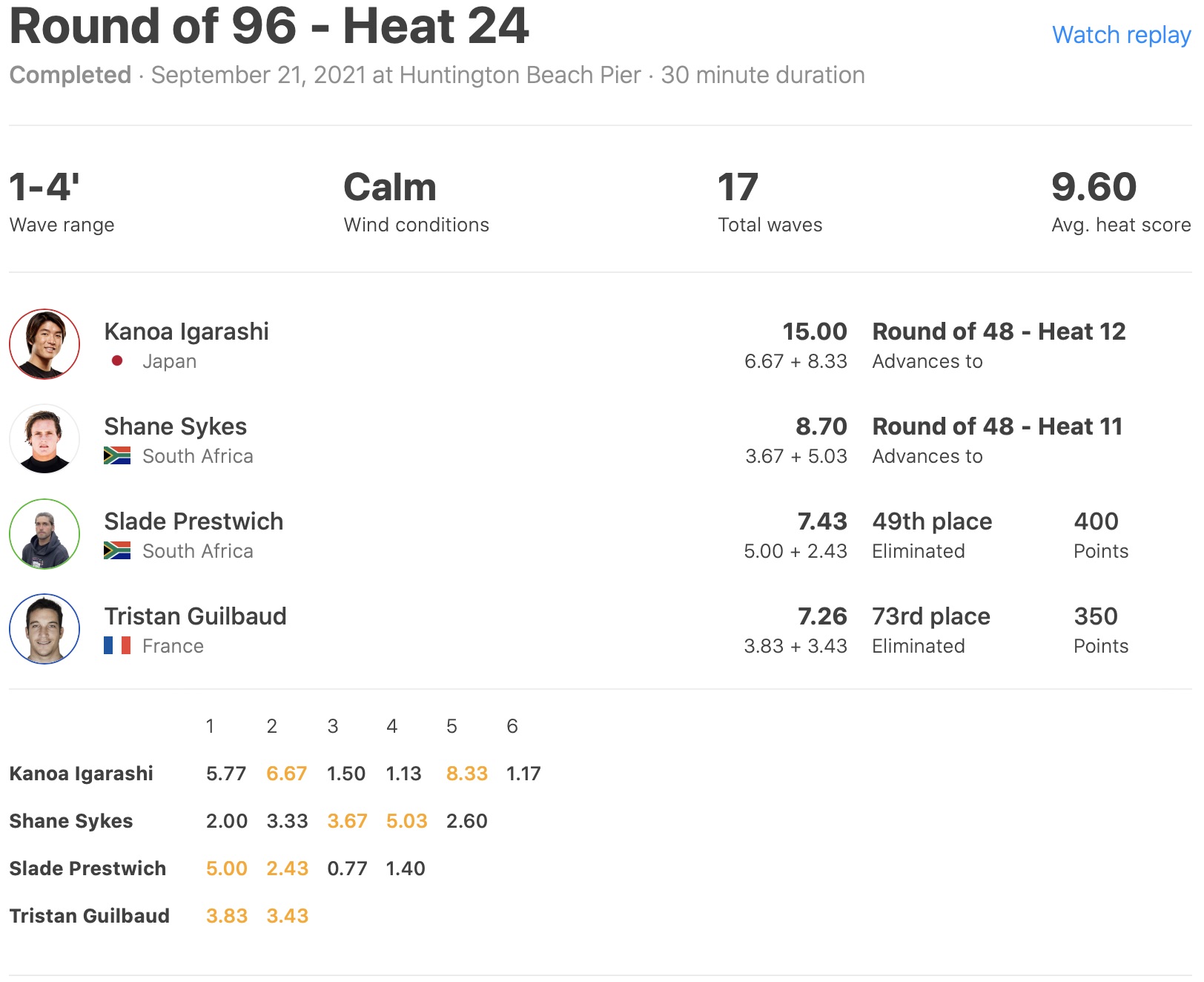Click the France flag icon

click(117, 645)
